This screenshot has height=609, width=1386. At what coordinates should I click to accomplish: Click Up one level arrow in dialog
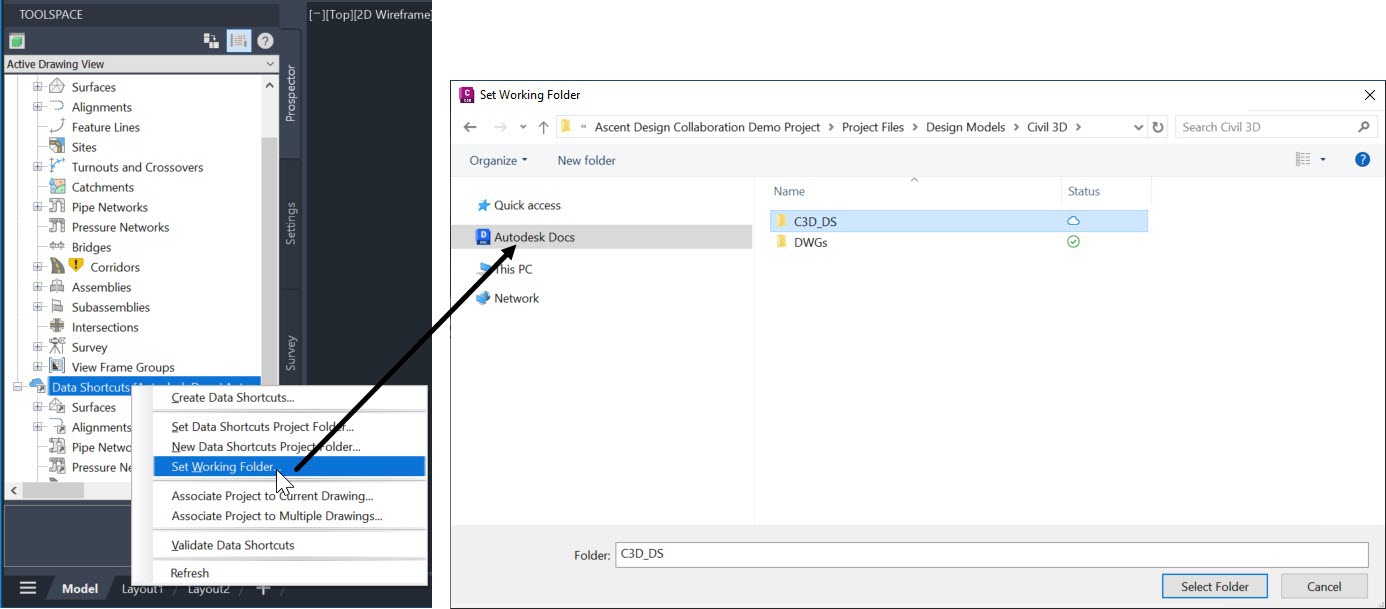(x=543, y=127)
